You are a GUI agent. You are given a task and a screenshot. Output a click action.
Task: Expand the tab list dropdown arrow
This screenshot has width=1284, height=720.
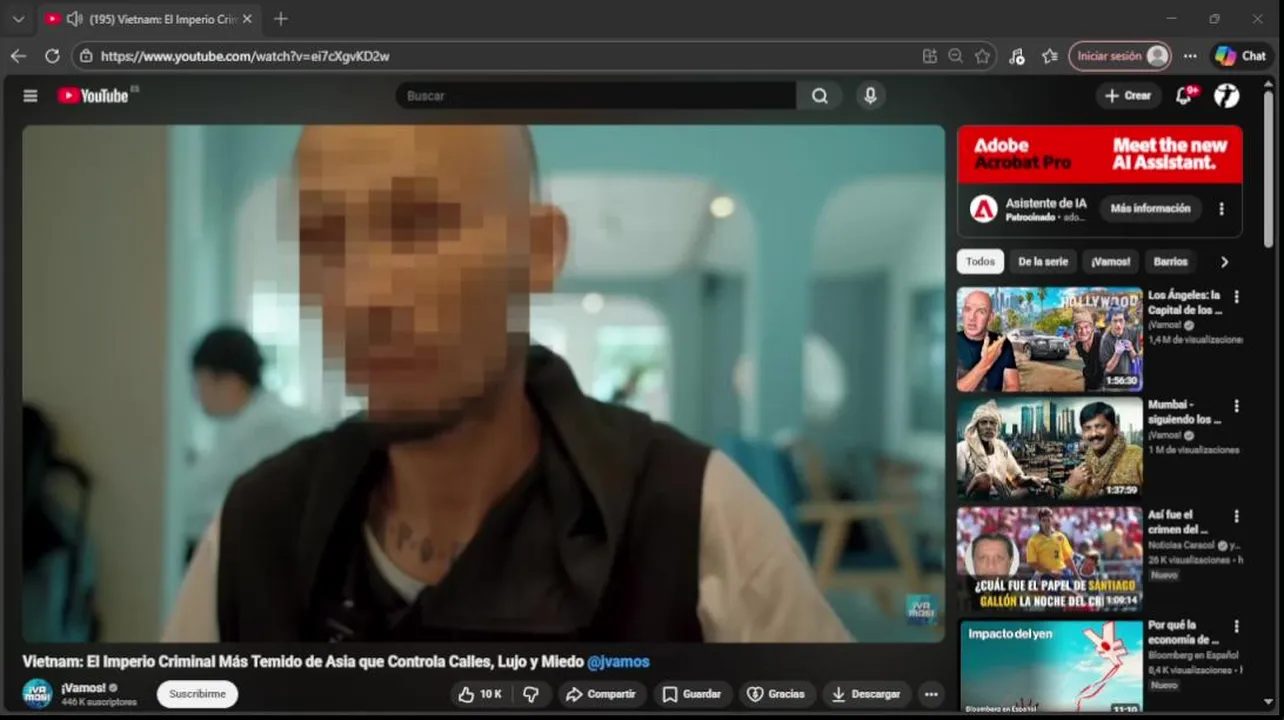[17, 19]
